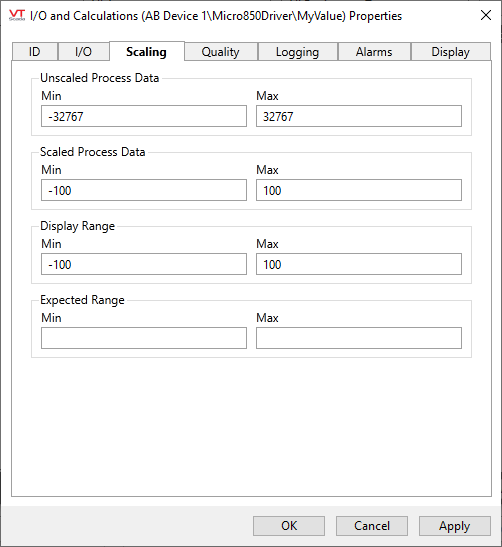The height and width of the screenshot is (547, 502).
Task: Show the Display tab
Action: click(451, 52)
